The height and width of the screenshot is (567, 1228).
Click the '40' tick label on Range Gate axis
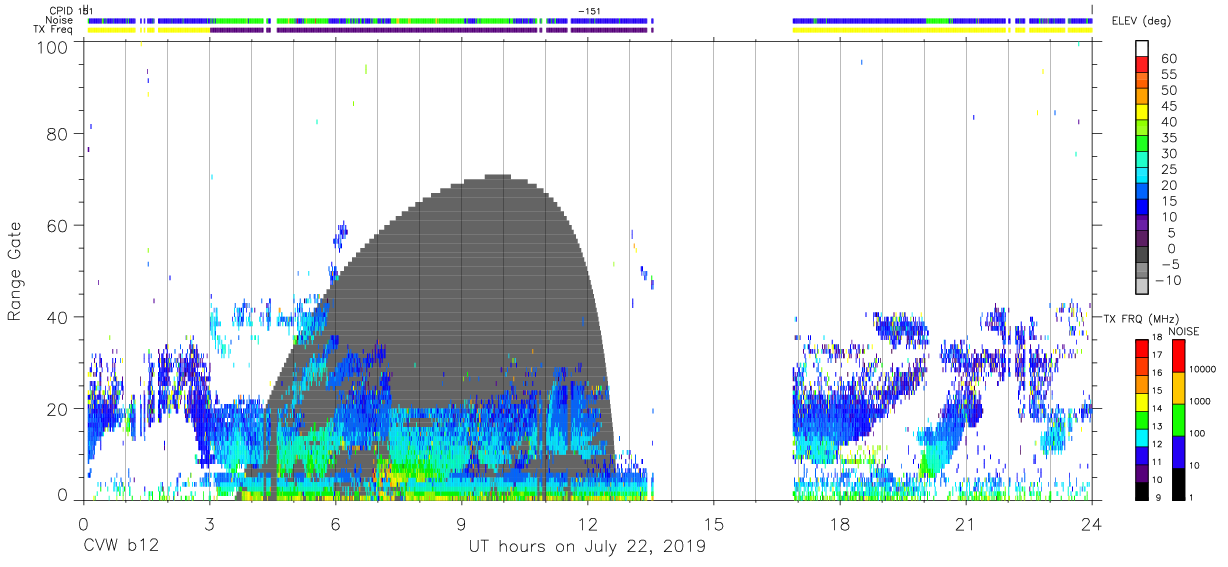click(x=59, y=317)
